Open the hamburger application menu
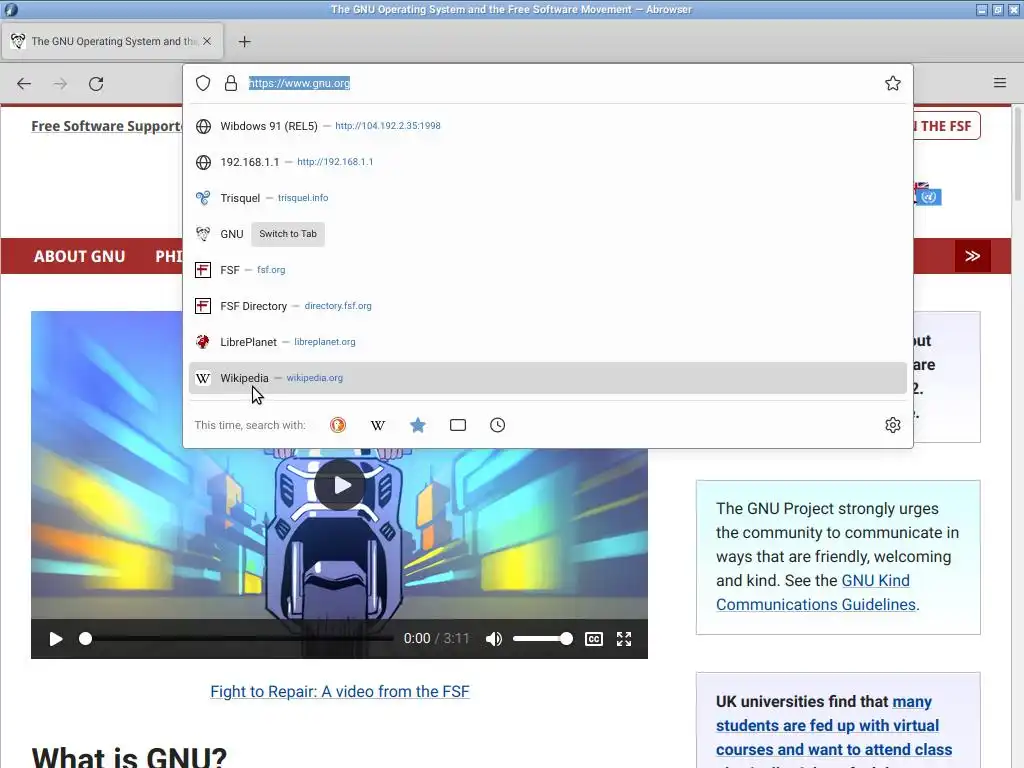The height and width of the screenshot is (768, 1024). click(x=1000, y=82)
